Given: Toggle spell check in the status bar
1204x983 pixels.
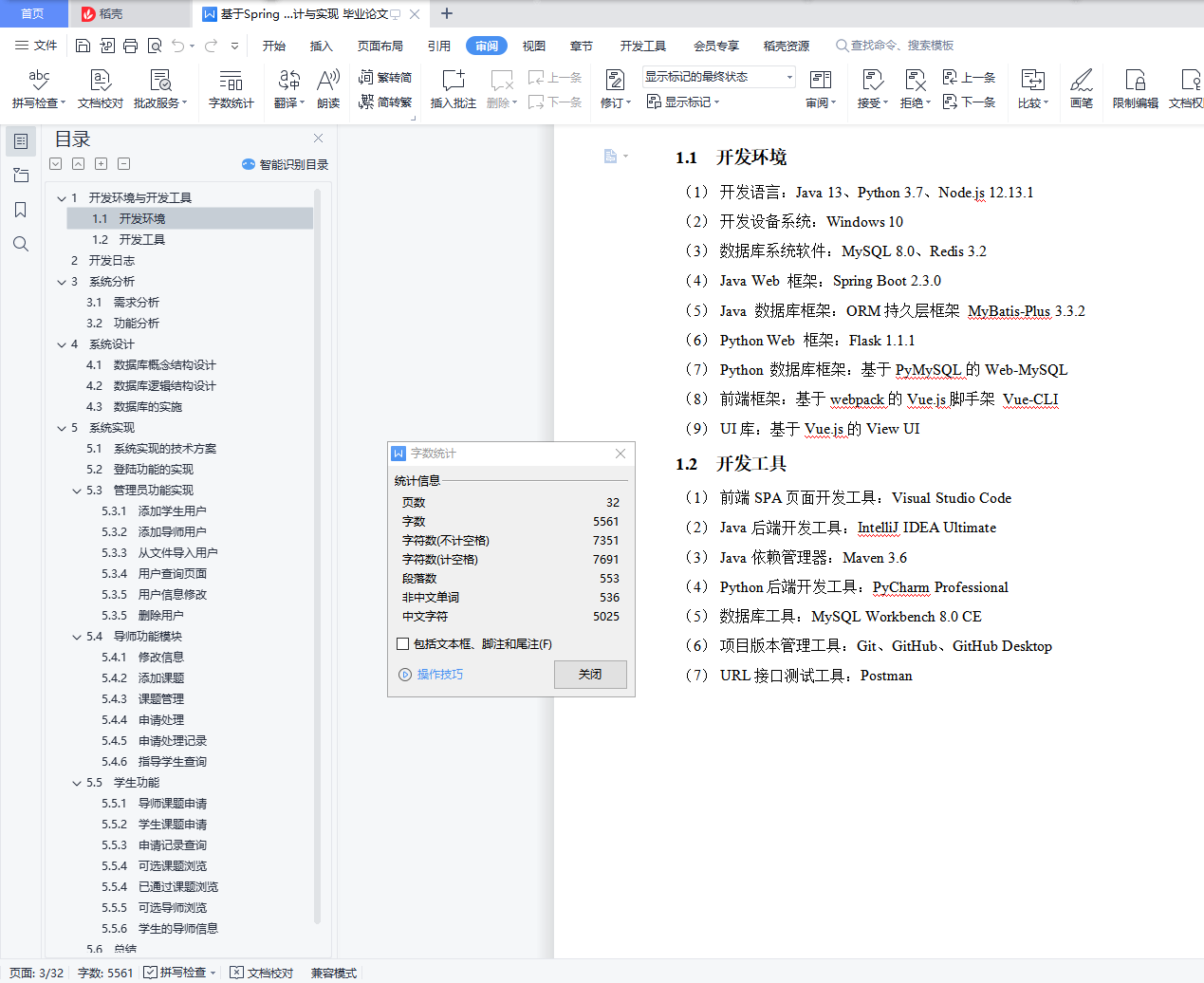Looking at the screenshot, I should point(180,973).
